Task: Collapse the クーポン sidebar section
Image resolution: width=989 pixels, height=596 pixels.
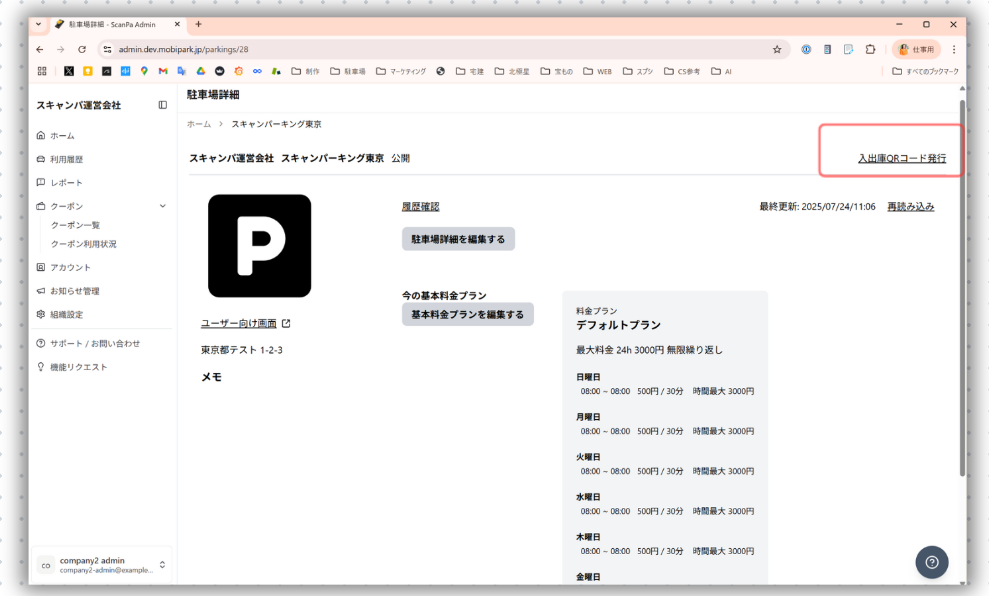Action: tap(162, 206)
